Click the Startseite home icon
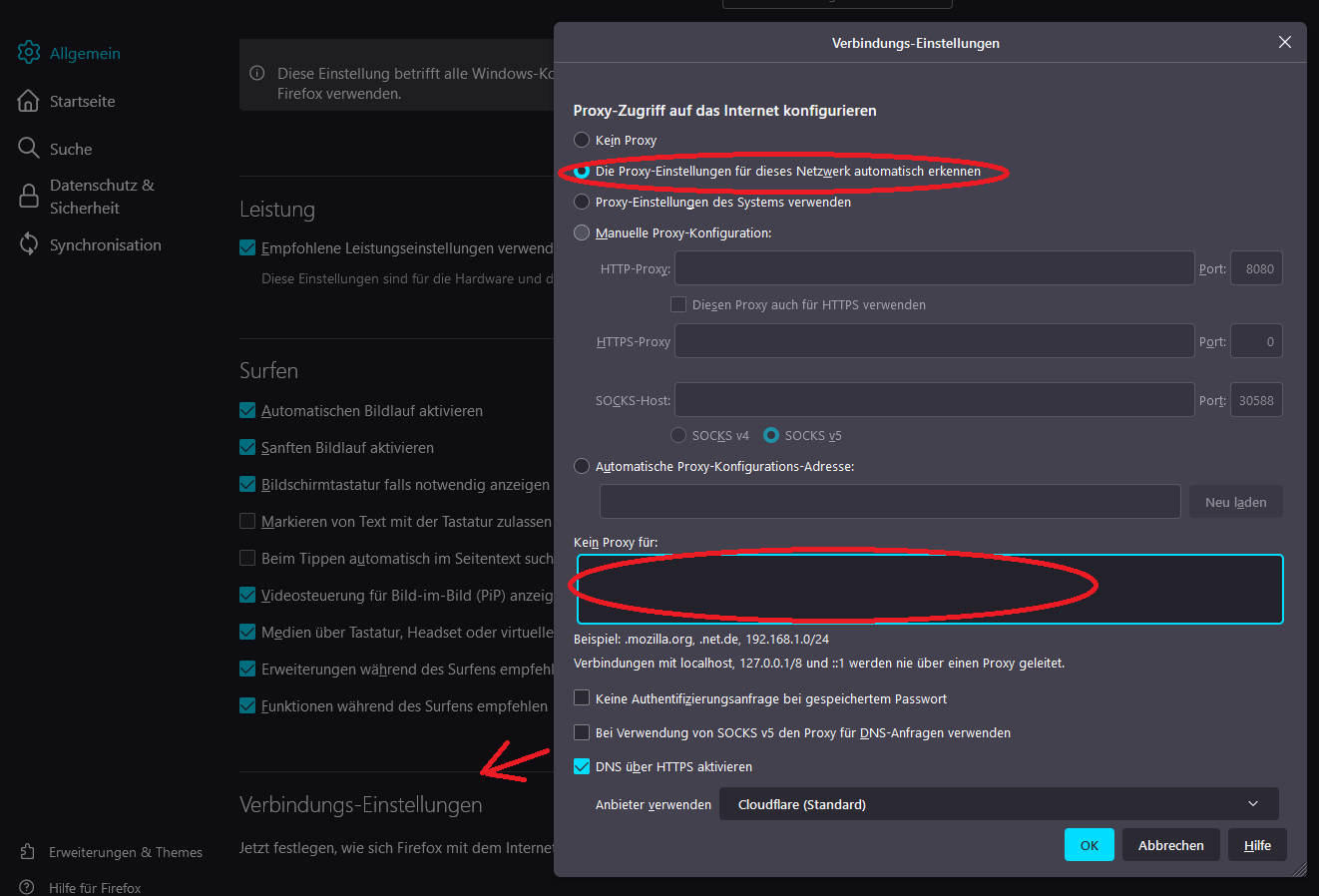Viewport: 1319px width, 896px height. click(29, 101)
